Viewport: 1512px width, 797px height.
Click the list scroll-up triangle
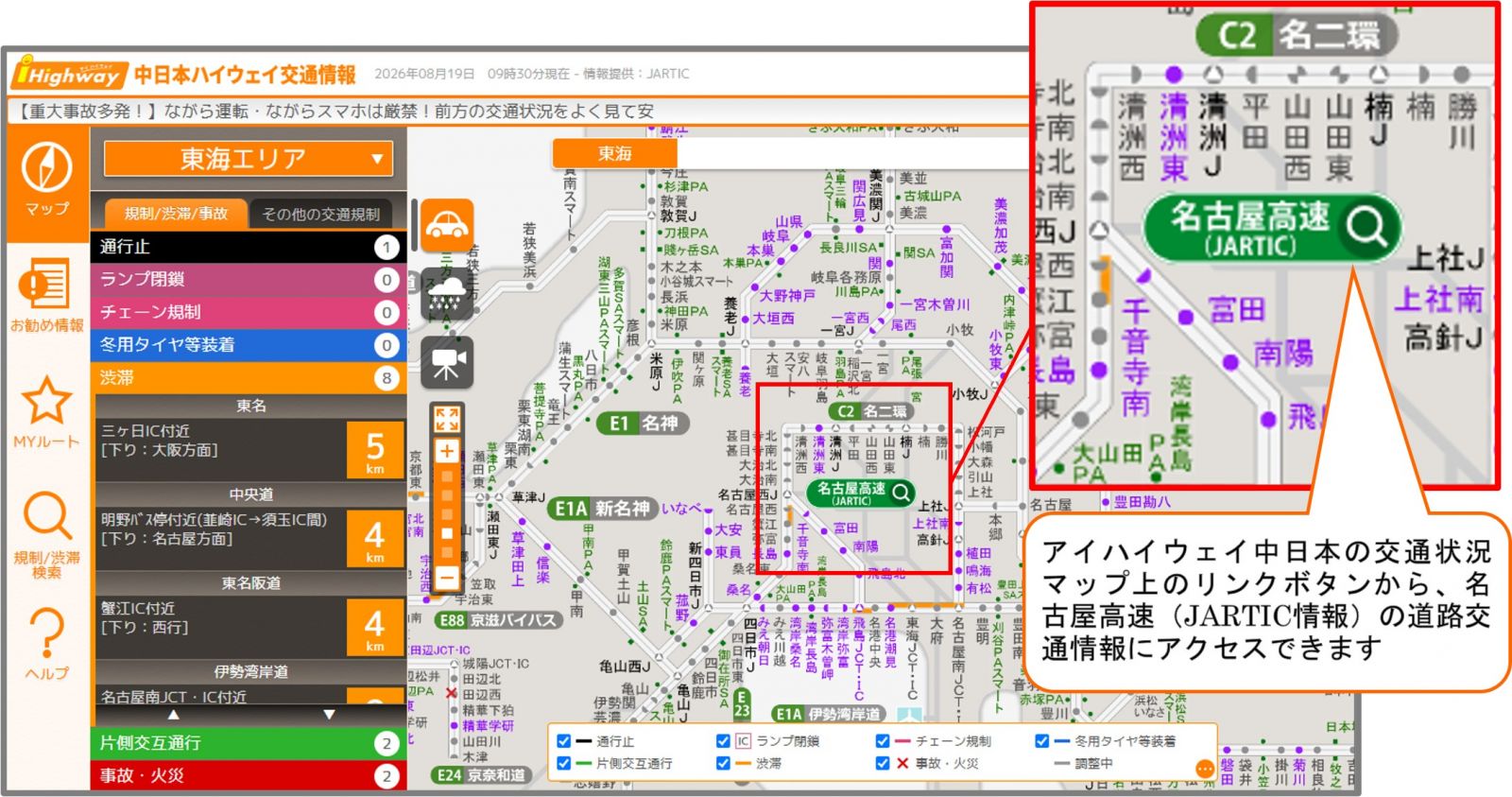point(173,715)
